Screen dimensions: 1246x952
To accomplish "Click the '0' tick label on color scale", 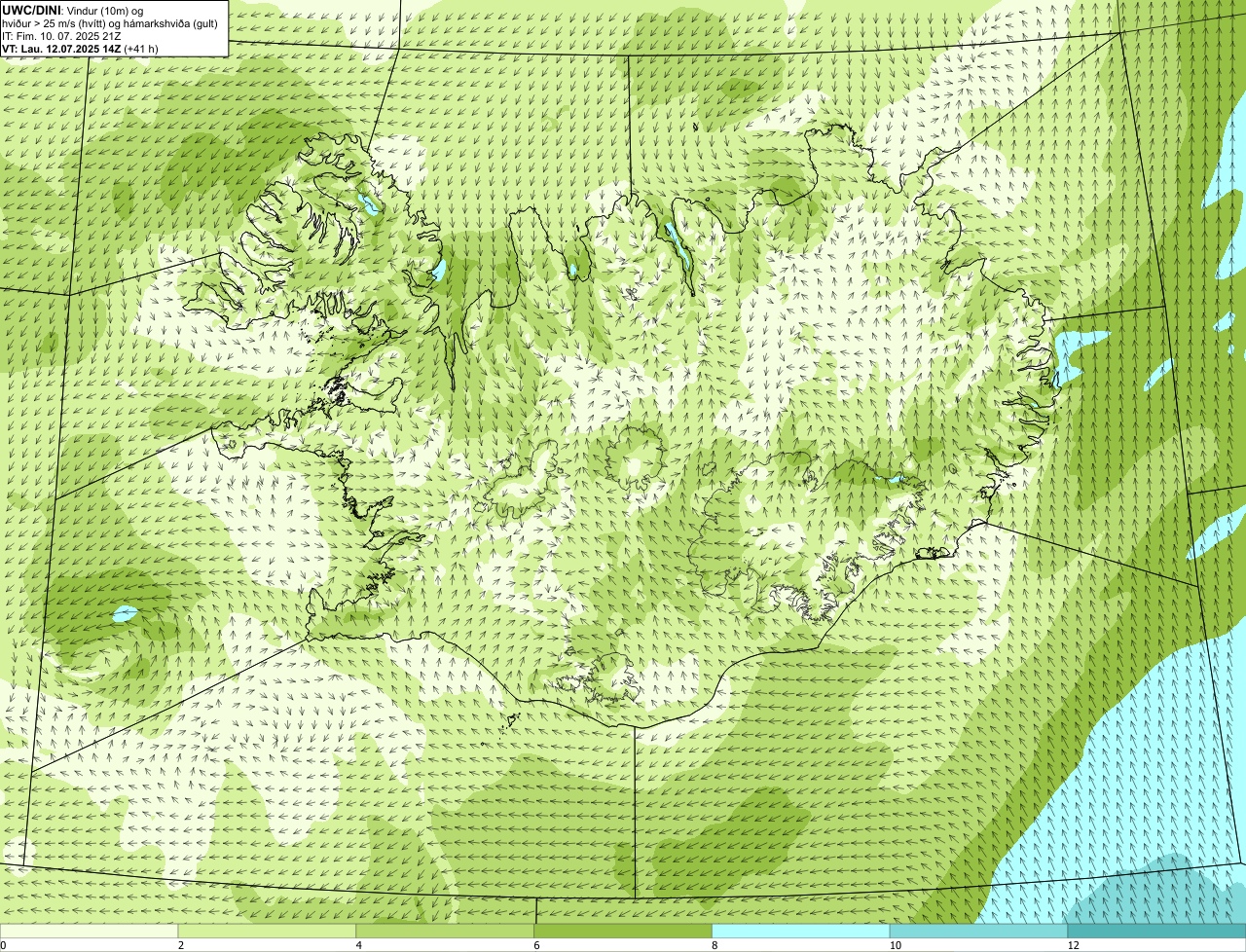I will tap(3, 945).
